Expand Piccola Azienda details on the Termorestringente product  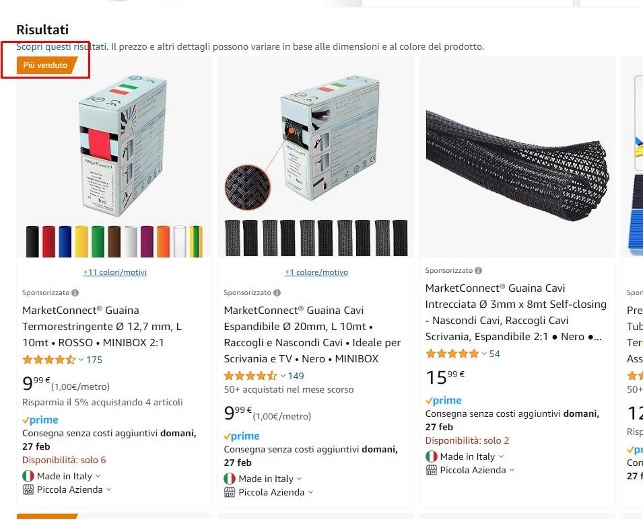[x=109, y=490]
